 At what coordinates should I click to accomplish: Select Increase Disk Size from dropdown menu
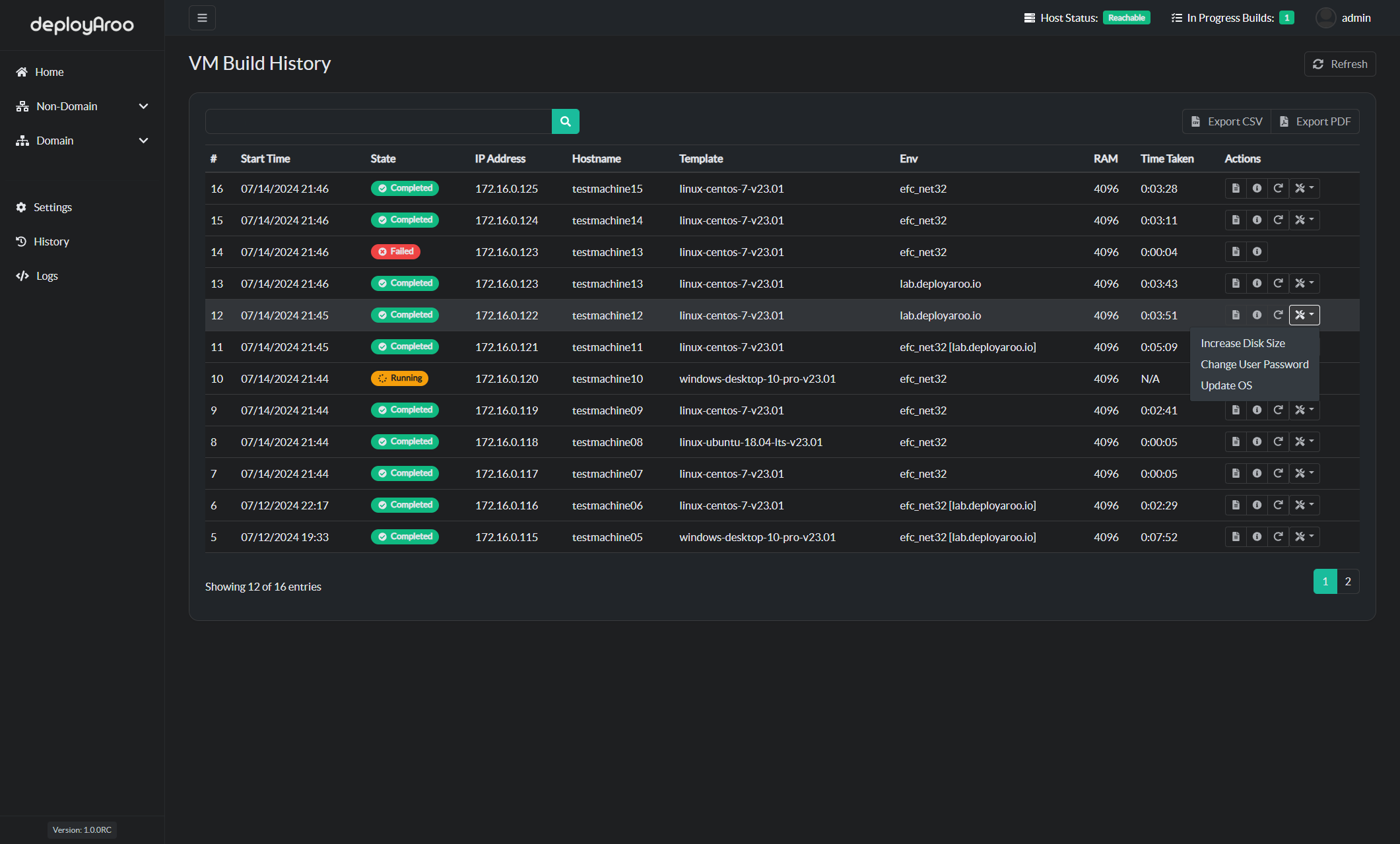(x=1243, y=343)
